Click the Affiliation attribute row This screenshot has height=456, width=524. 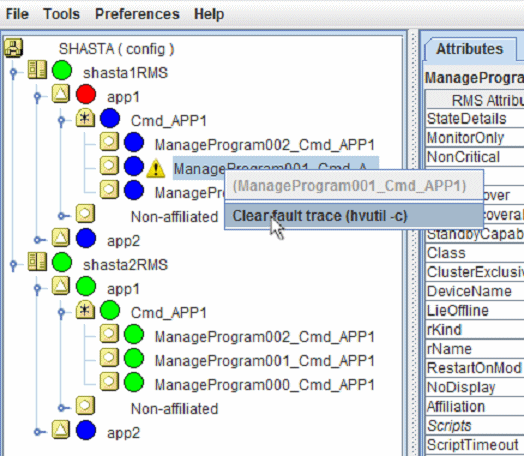point(475,407)
